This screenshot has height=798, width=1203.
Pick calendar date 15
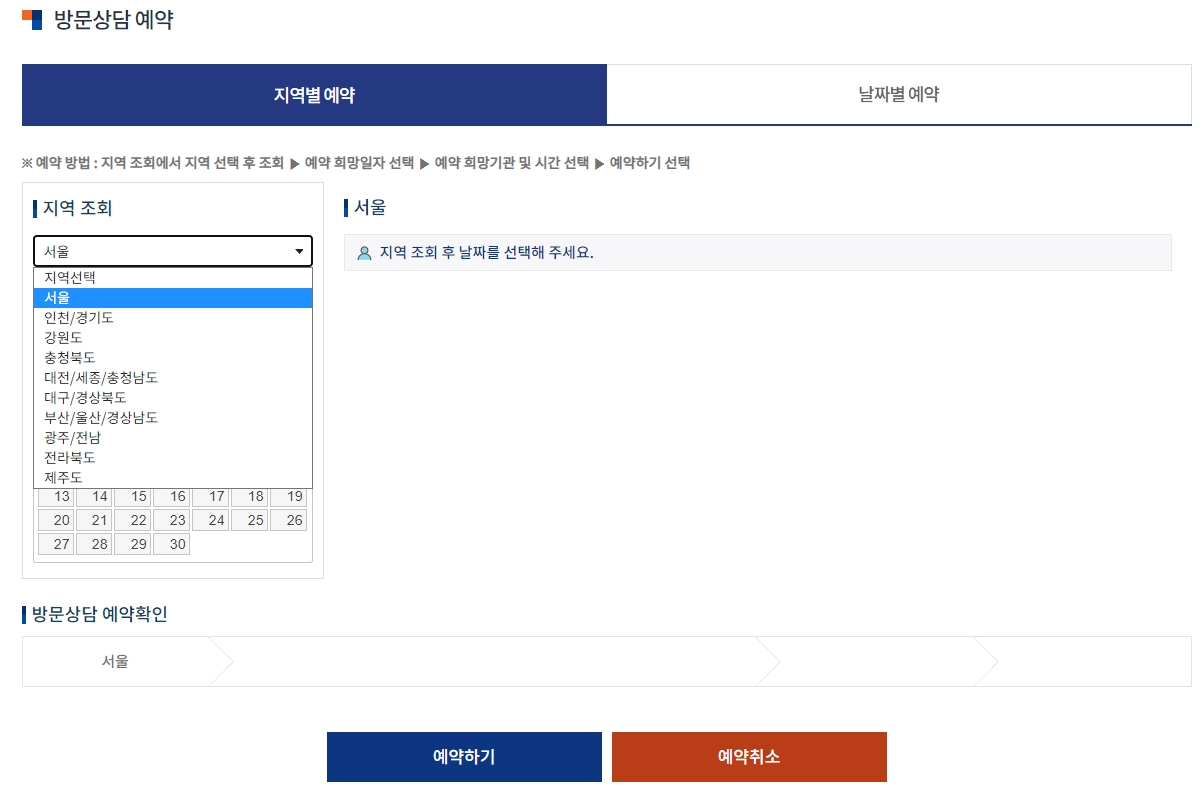(133, 497)
